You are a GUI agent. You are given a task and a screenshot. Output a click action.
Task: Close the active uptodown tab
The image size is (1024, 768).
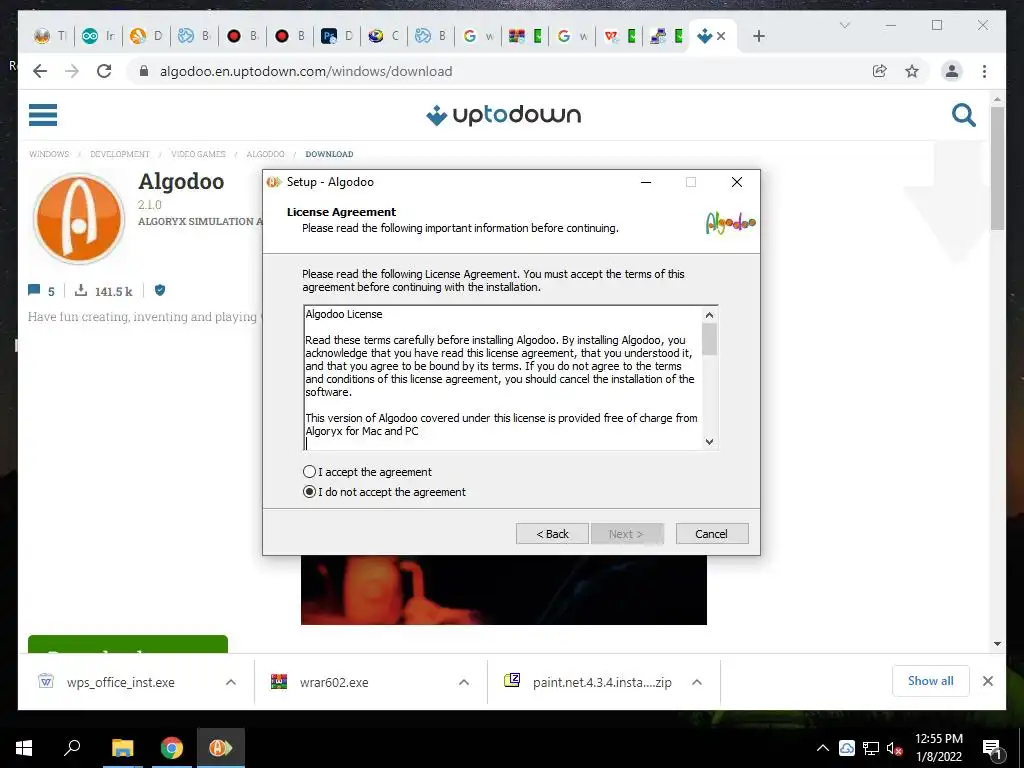click(x=721, y=37)
